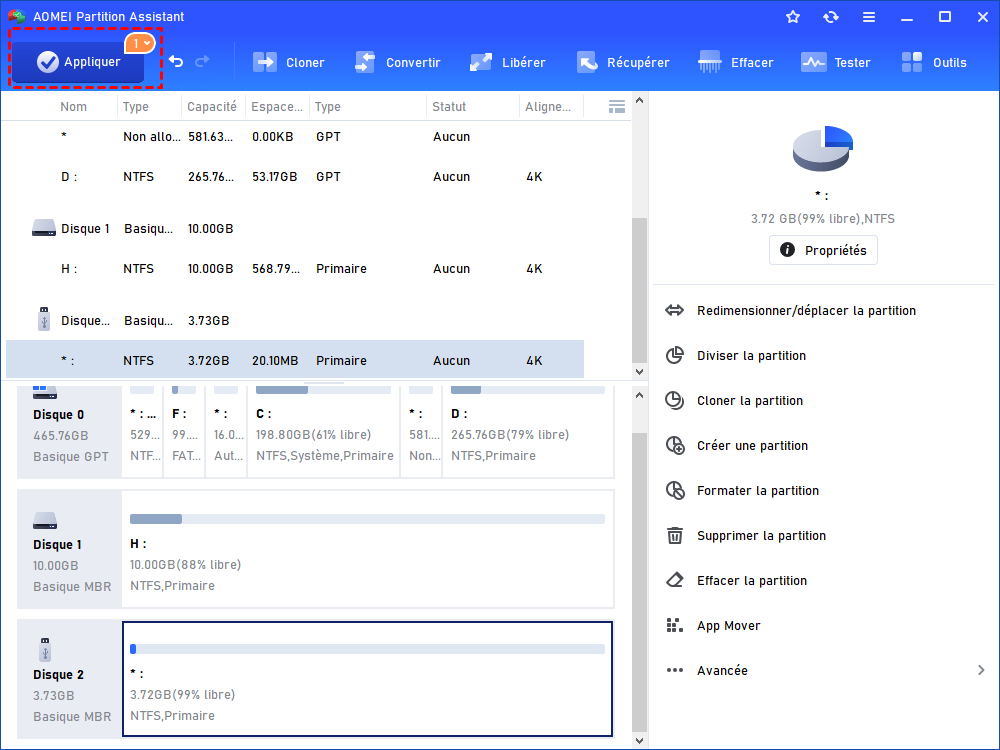Open Propriétés of the selected partition
The width and height of the screenshot is (1000, 750).
coord(823,250)
